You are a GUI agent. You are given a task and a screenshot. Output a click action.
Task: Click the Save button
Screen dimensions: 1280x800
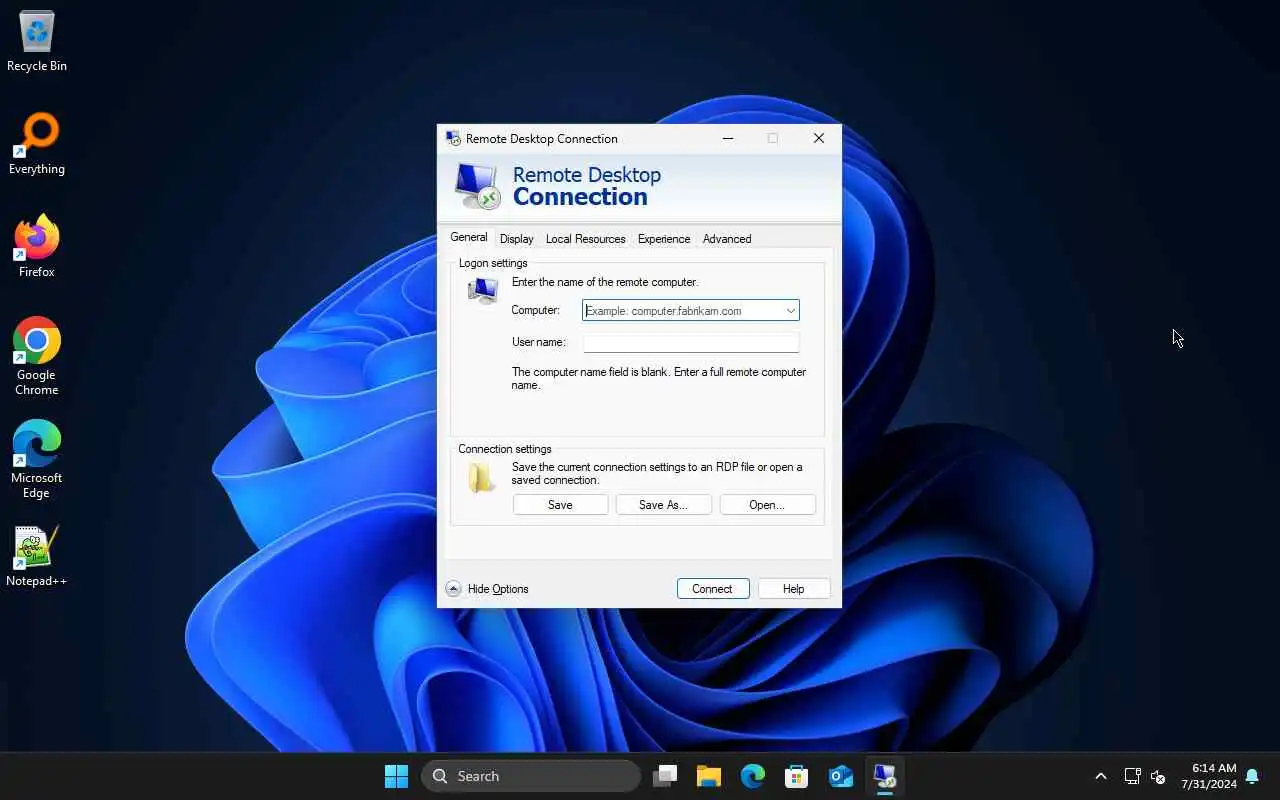pos(560,505)
